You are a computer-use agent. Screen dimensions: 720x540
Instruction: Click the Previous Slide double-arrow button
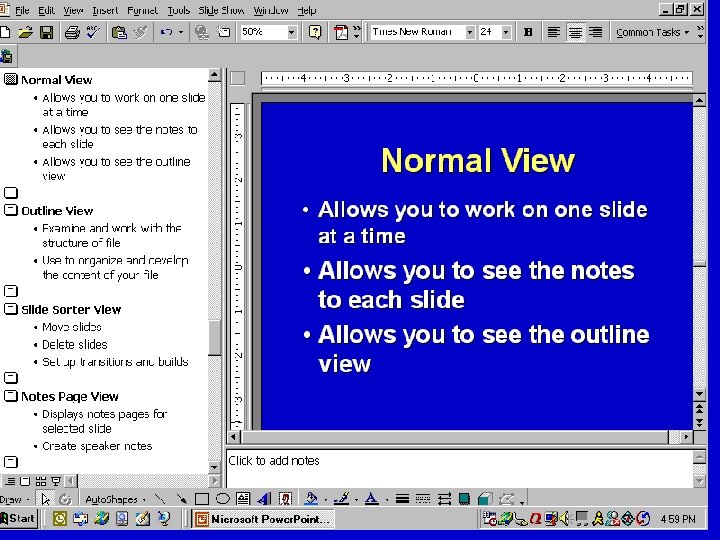click(699, 408)
